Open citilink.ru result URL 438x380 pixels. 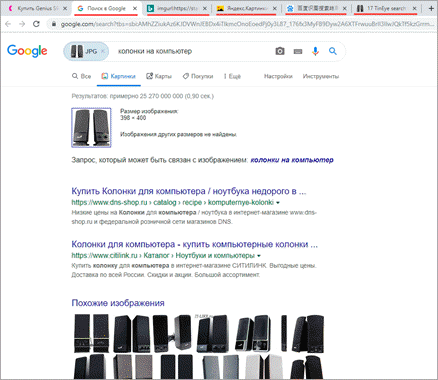[x=163, y=256]
